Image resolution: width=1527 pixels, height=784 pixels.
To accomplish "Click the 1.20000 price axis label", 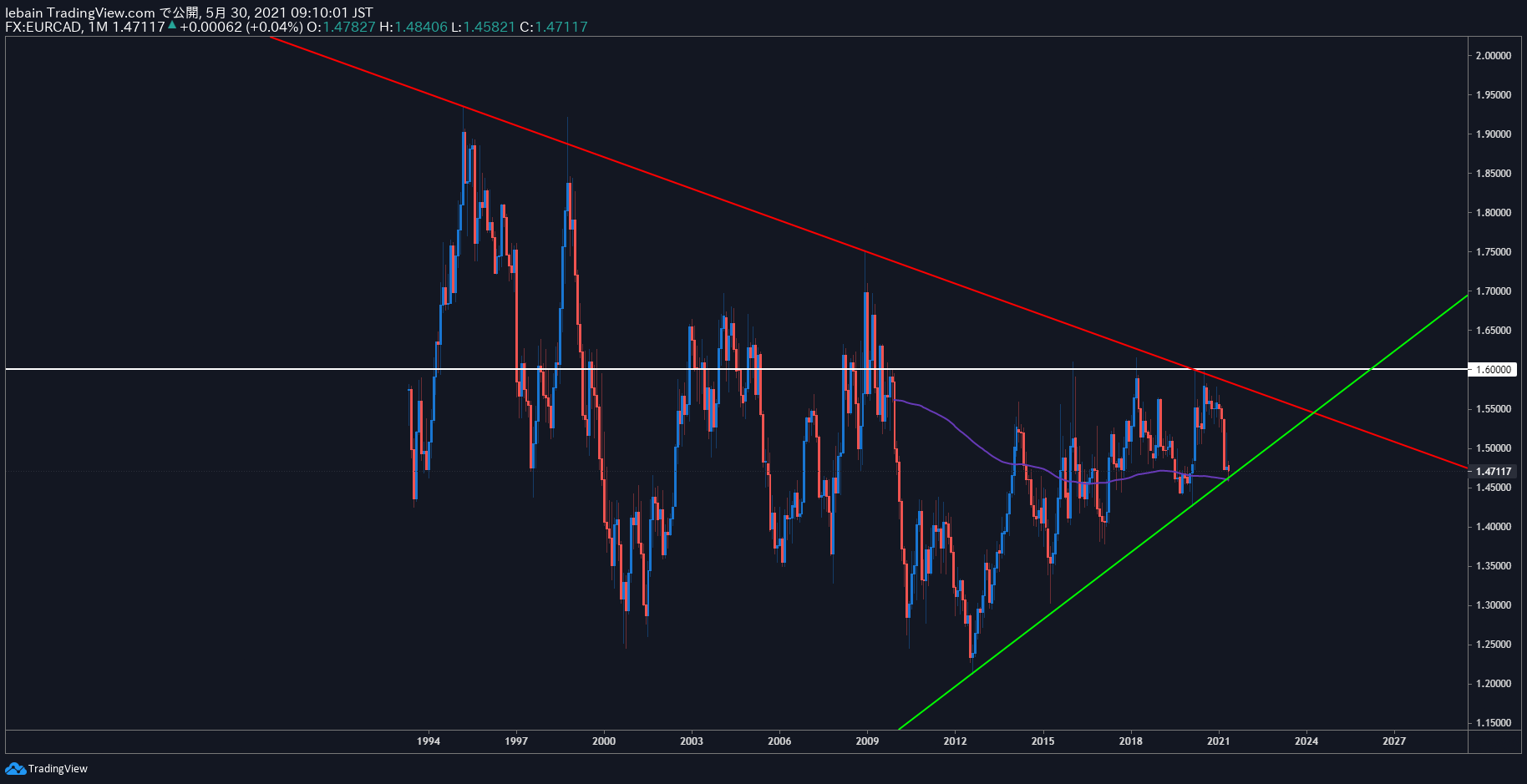I will tap(1494, 684).
